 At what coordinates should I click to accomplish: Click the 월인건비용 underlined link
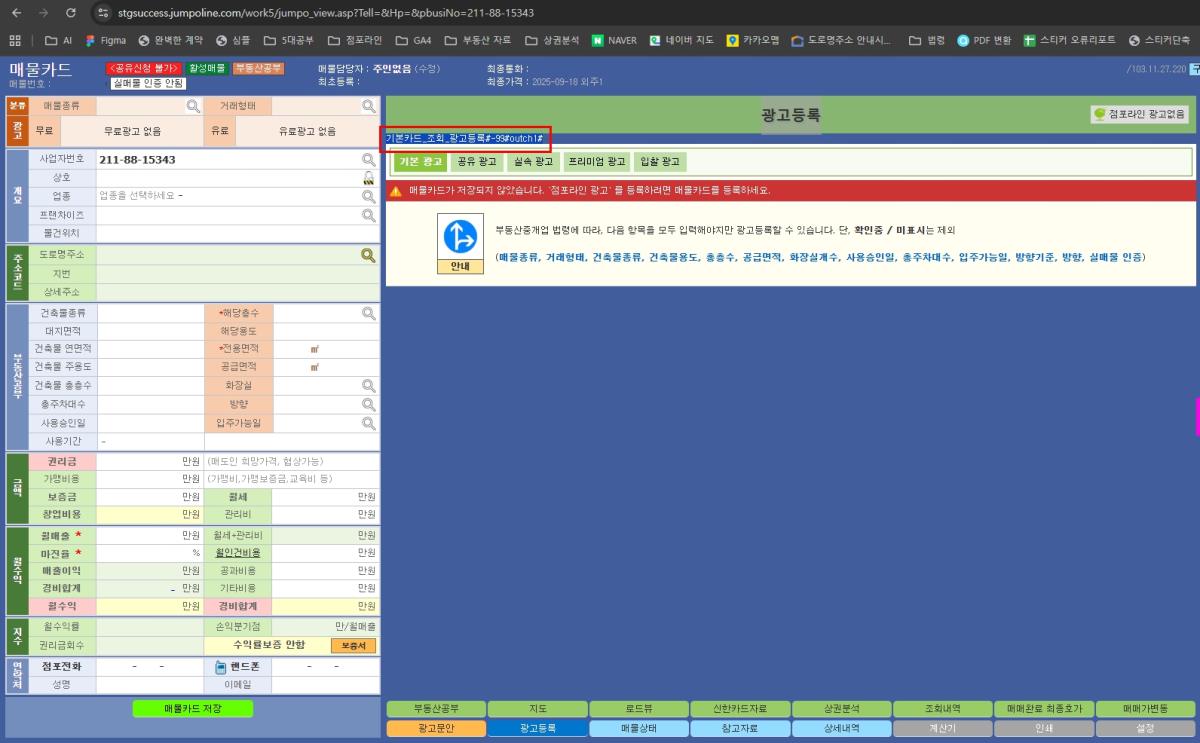pos(238,553)
